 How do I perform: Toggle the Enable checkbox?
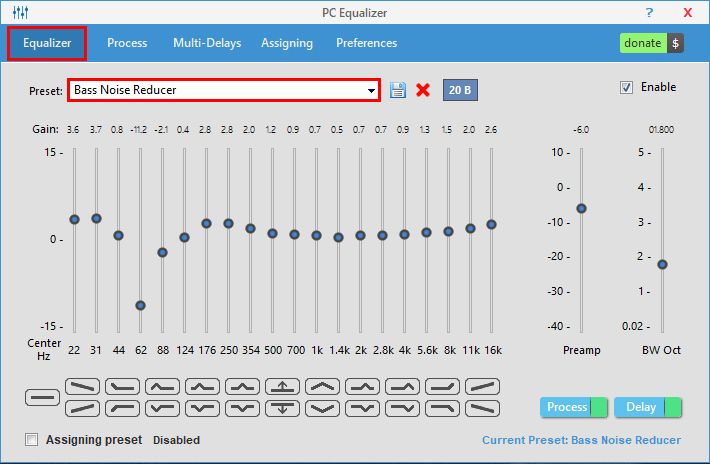(626, 87)
